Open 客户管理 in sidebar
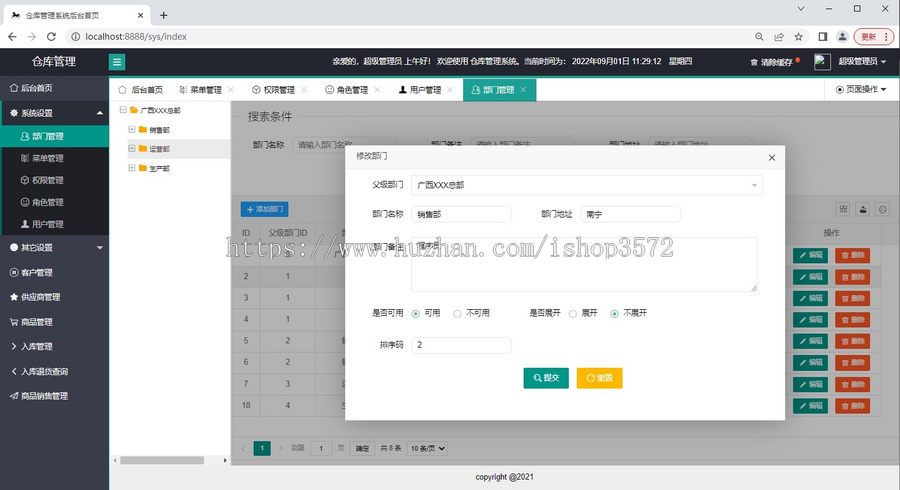 (x=54, y=273)
